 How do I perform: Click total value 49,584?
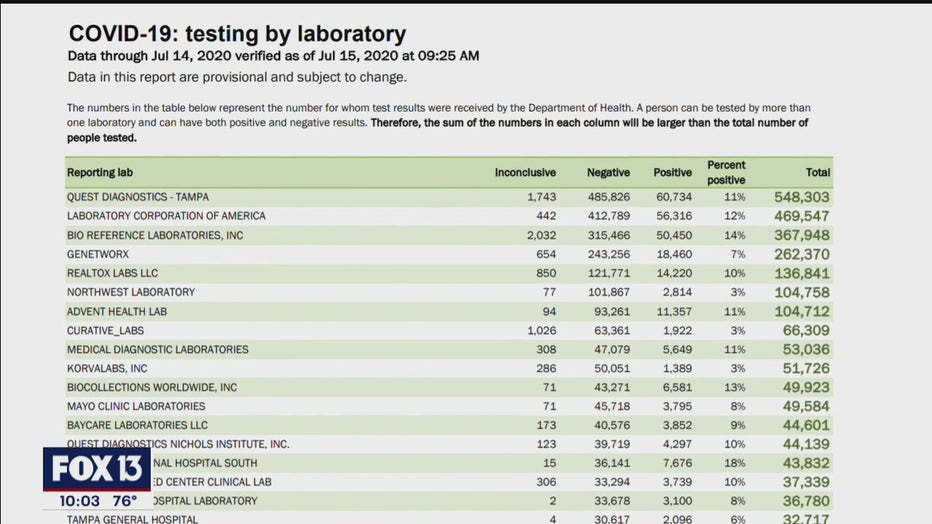click(805, 406)
